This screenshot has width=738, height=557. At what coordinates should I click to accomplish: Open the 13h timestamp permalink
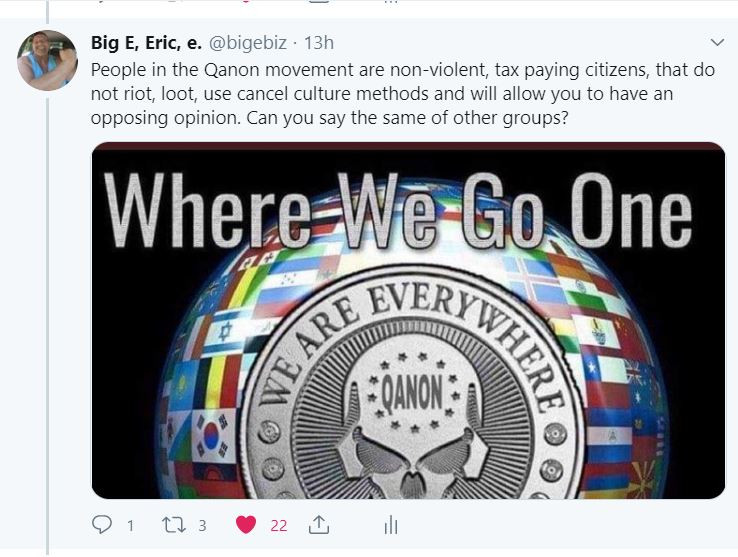click(319, 43)
